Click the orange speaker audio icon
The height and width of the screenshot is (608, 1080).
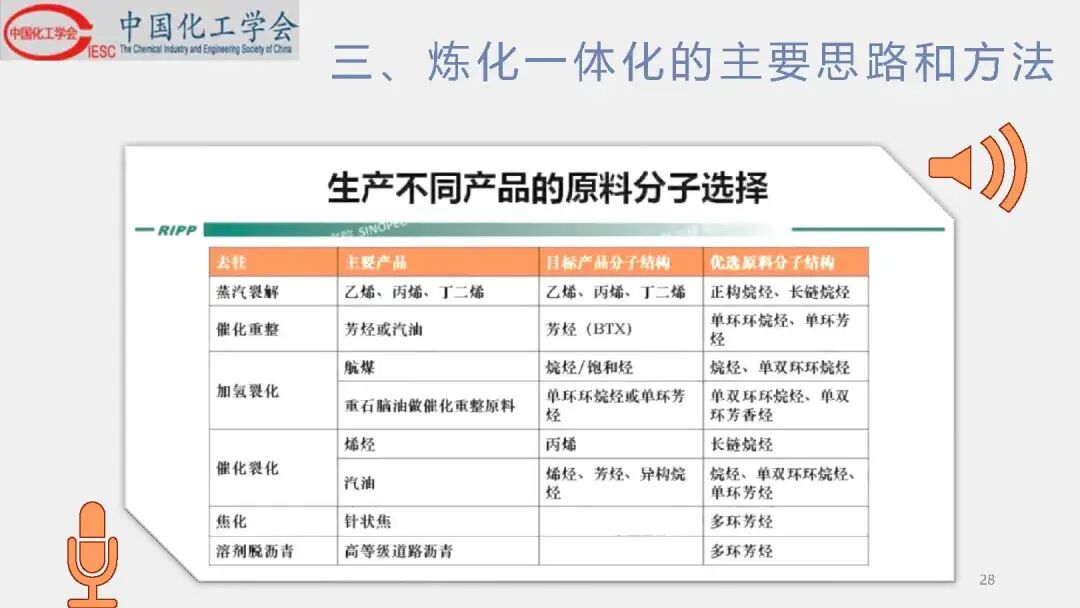(x=977, y=167)
